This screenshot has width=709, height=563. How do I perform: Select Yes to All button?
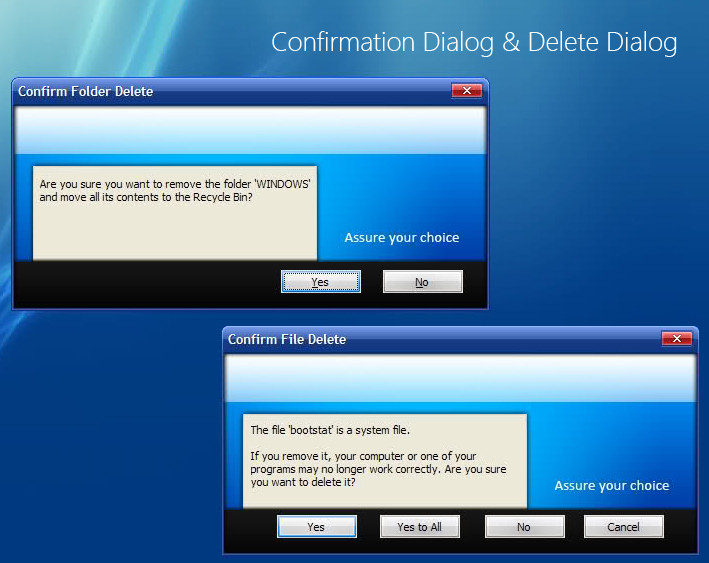(420, 526)
